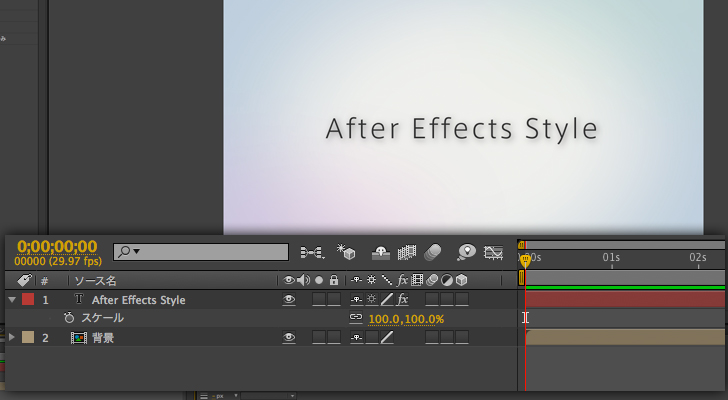Enable 3D on After Effects Style layer

point(462,299)
